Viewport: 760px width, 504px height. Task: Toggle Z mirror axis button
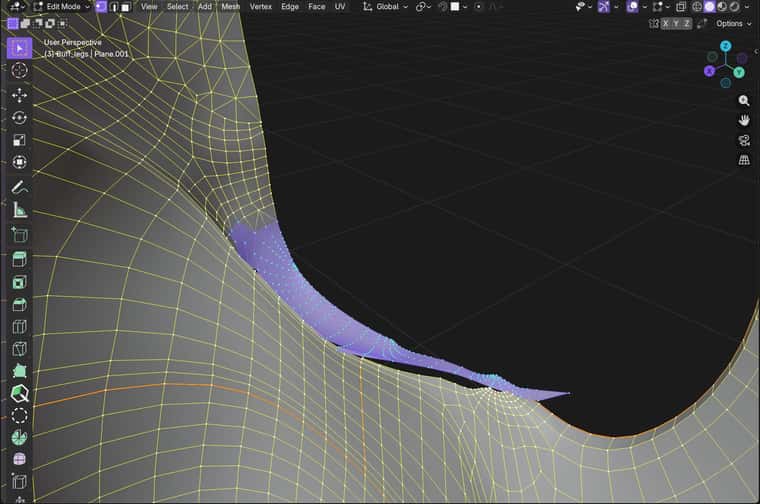(687, 23)
